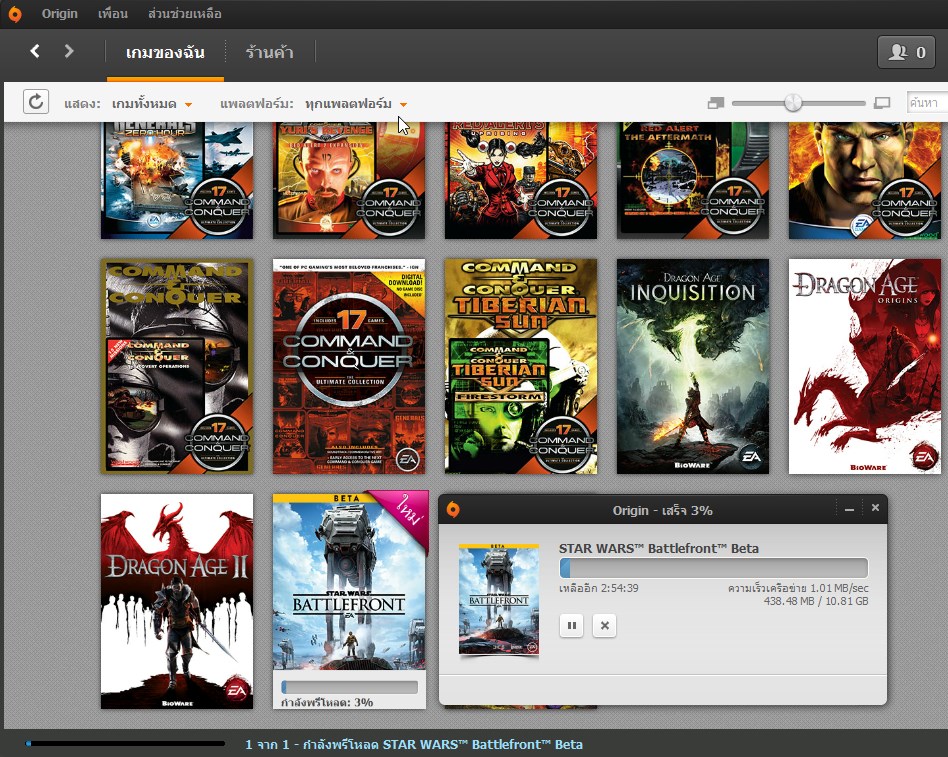
Task: Switch to the ร้านค้า (Store) tab
Action: click(270, 53)
